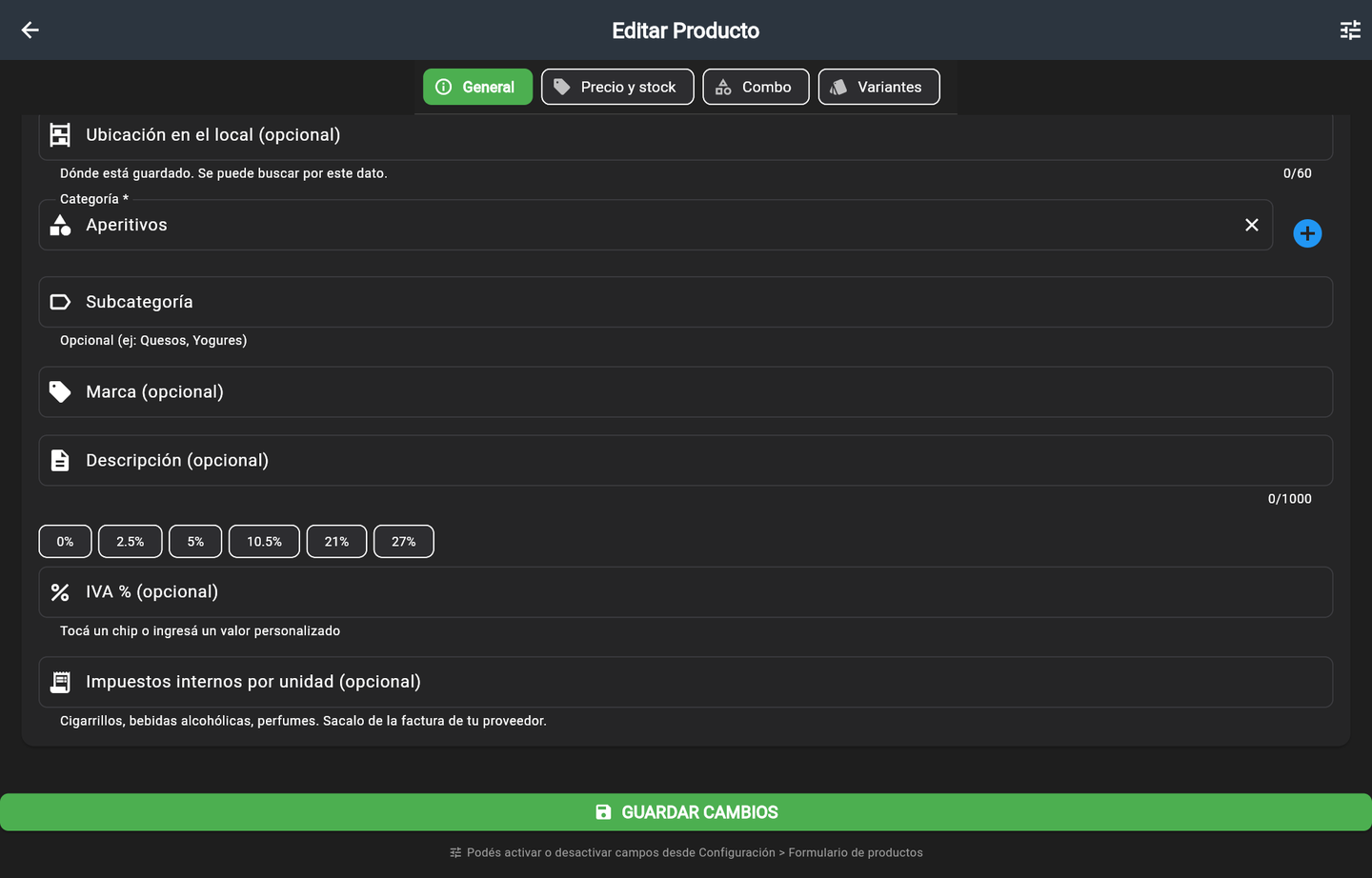Click the document icon beside Descripción
1372x878 pixels.
click(60, 461)
